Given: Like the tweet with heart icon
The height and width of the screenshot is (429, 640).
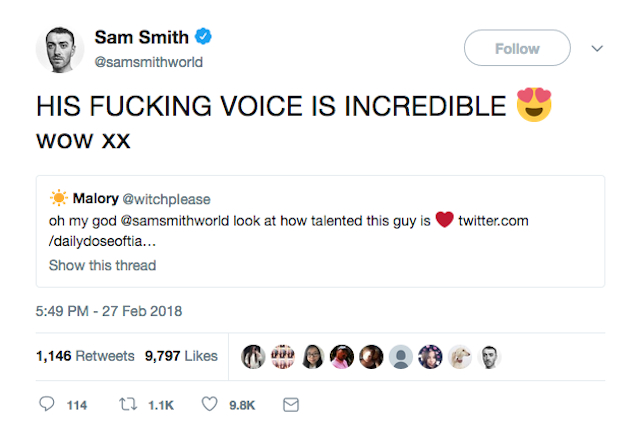Looking at the screenshot, I should coord(210,405).
